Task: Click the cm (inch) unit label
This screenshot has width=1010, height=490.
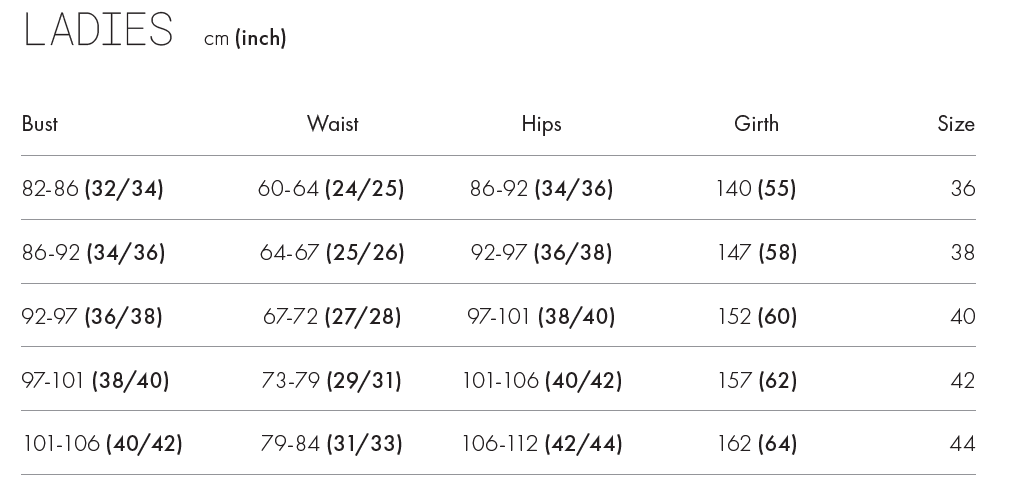Action: tap(245, 38)
